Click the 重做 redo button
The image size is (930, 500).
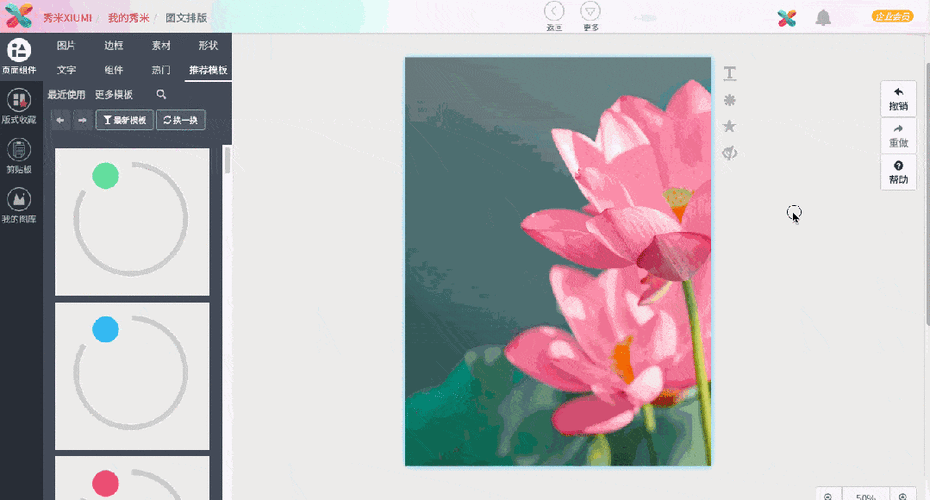899,136
